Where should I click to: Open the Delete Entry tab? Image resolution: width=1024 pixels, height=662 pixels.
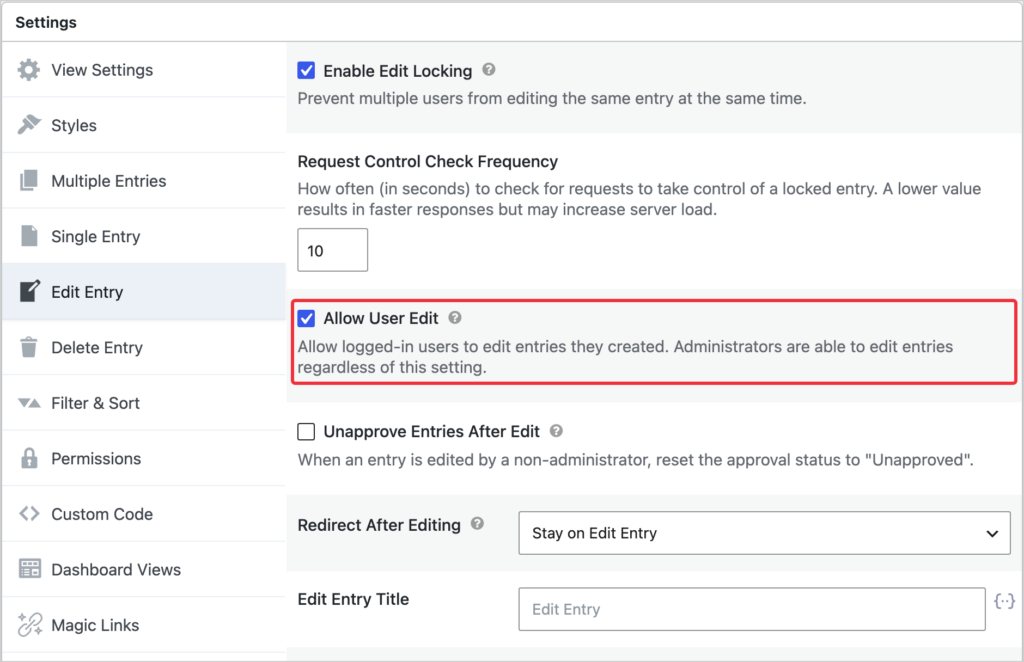click(x=144, y=347)
